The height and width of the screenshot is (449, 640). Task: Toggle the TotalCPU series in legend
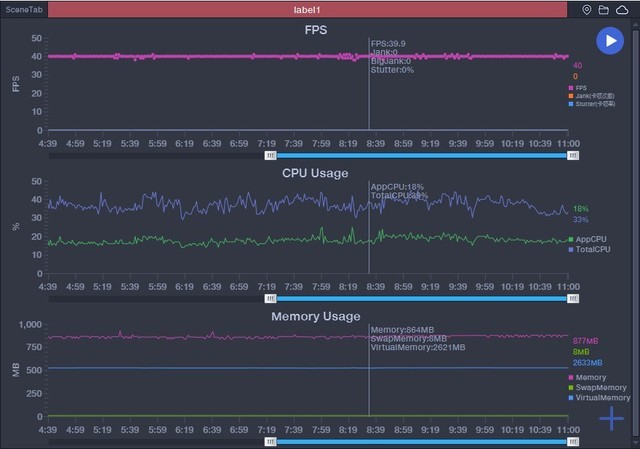click(x=589, y=249)
